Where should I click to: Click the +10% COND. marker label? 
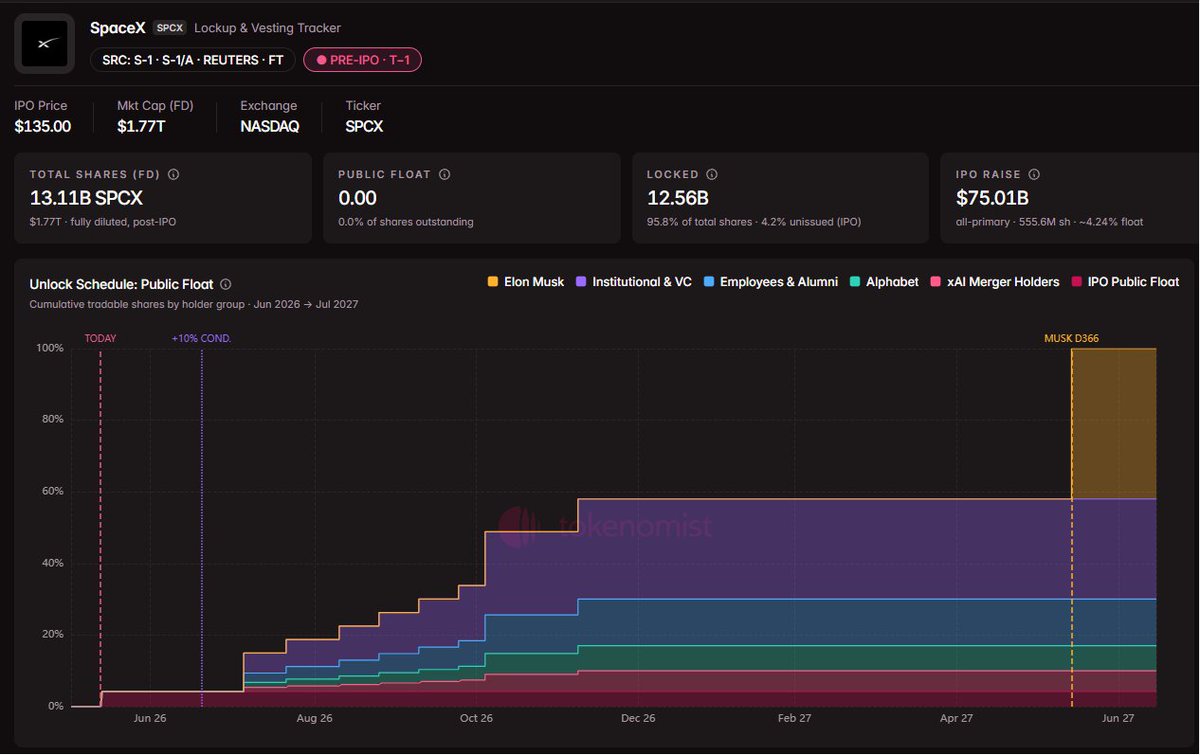(201, 338)
